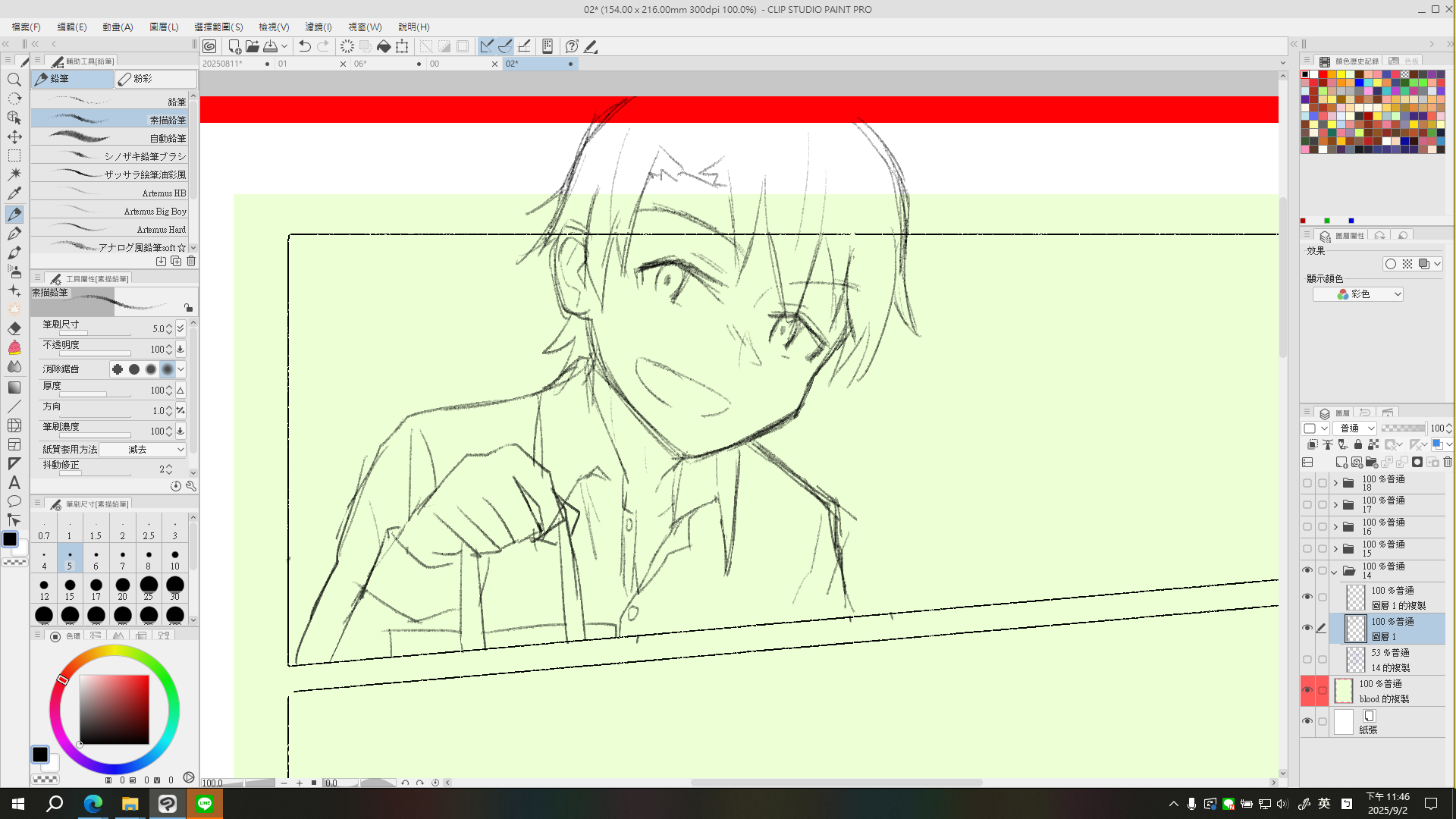
Task: Select the Balloon tool
Action: (x=14, y=501)
